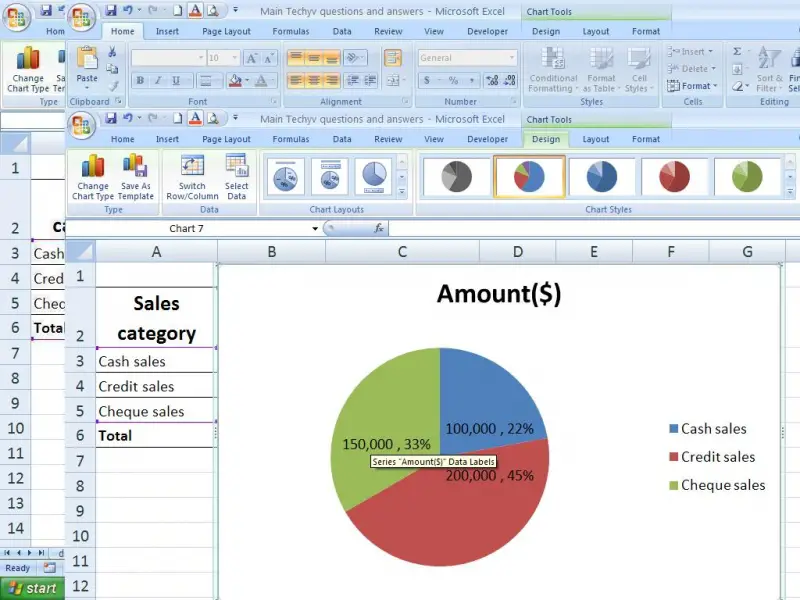Image resolution: width=800 pixels, height=600 pixels.
Task: Select Credit sales legend entry
Action: tap(712, 457)
